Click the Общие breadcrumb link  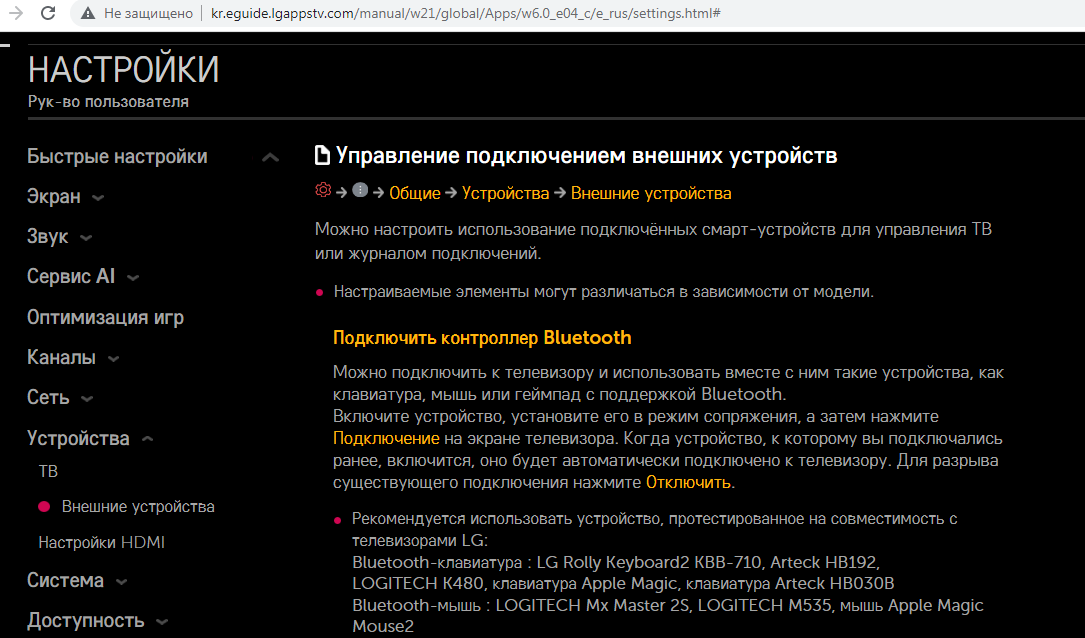click(414, 193)
